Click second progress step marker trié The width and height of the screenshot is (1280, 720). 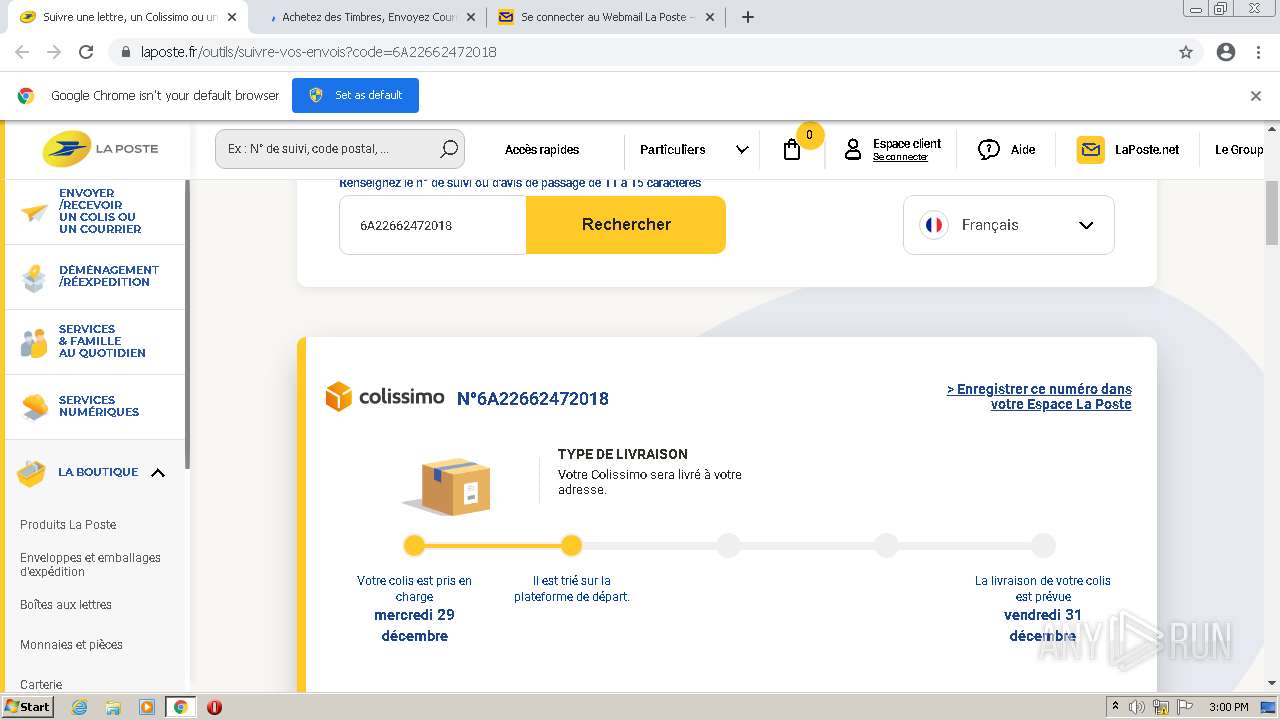click(x=571, y=545)
